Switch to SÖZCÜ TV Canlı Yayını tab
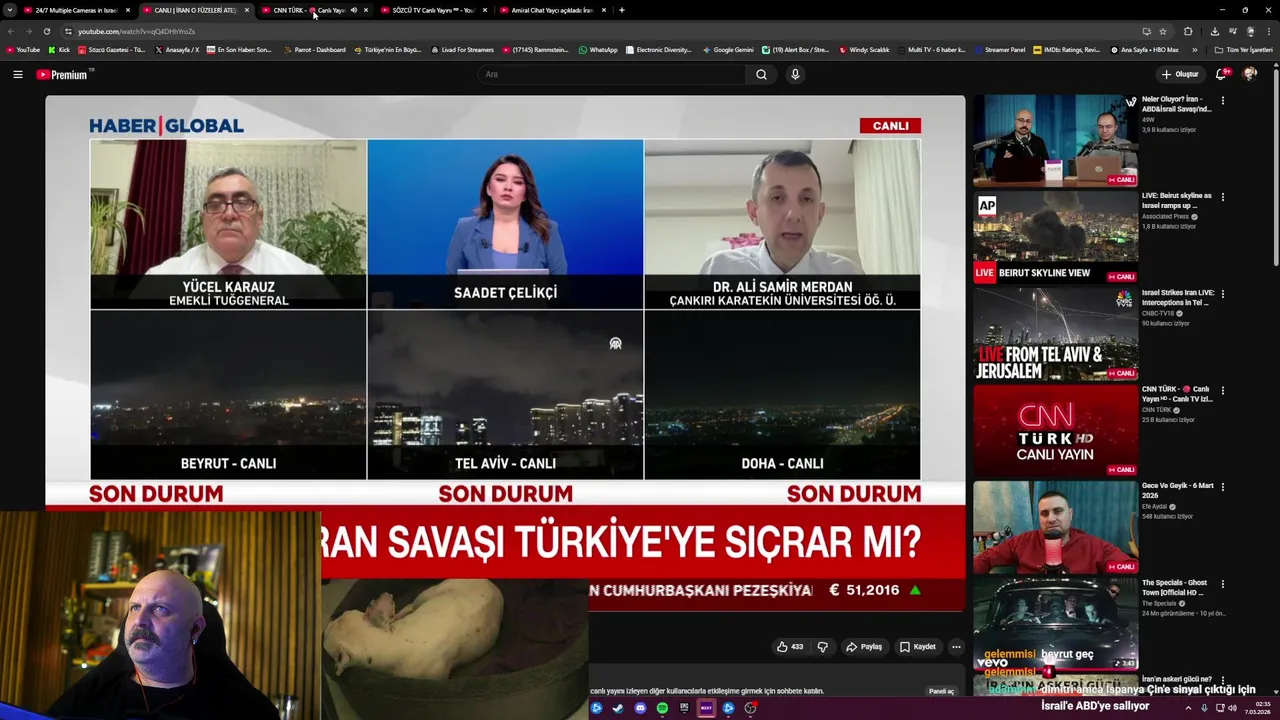The width and height of the screenshot is (1280, 720). [x=434, y=10]
